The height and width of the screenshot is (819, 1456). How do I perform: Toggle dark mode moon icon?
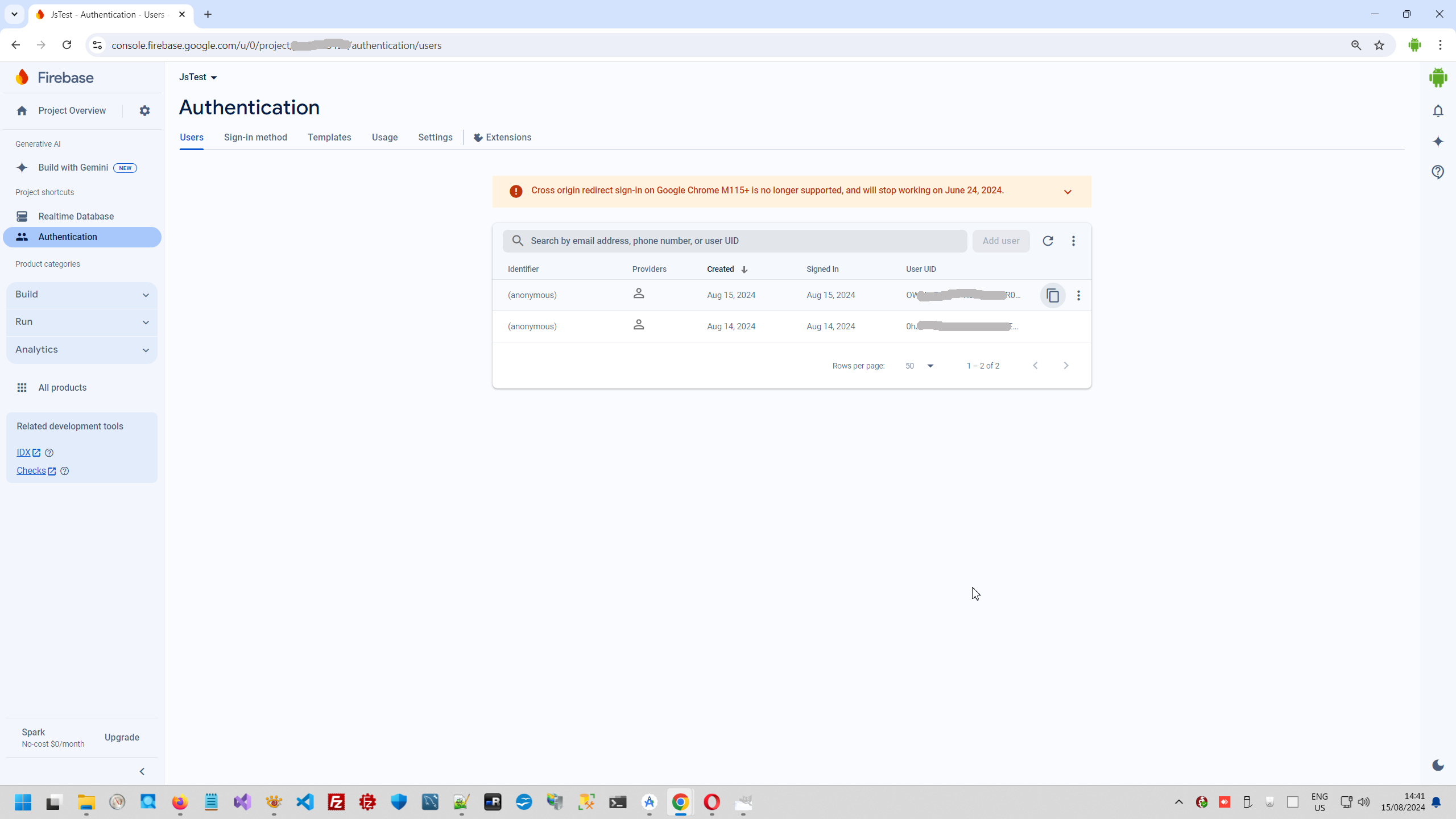click(x=1438, y=765)
